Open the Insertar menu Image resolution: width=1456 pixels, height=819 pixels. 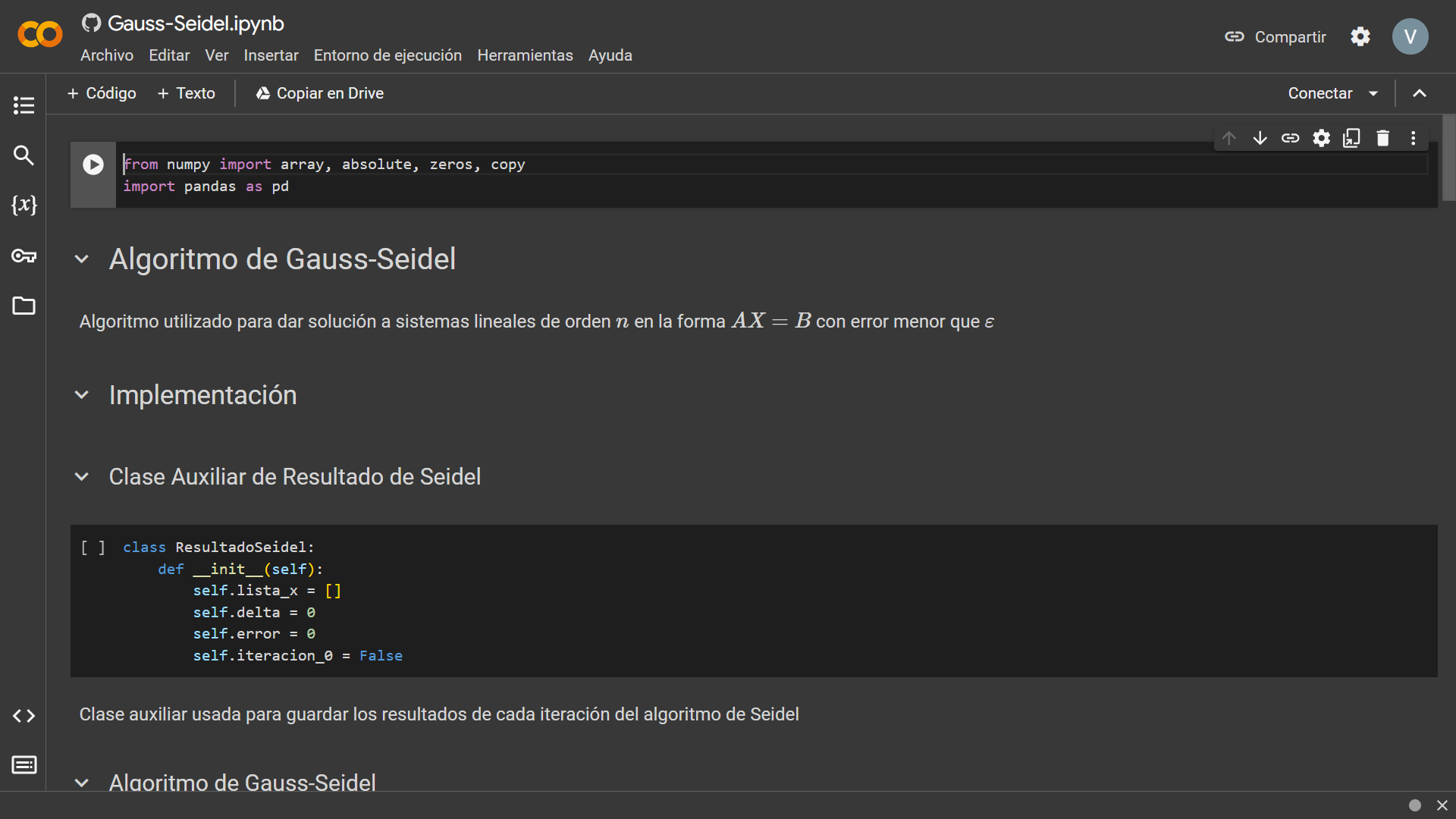(x=271, y=55)
